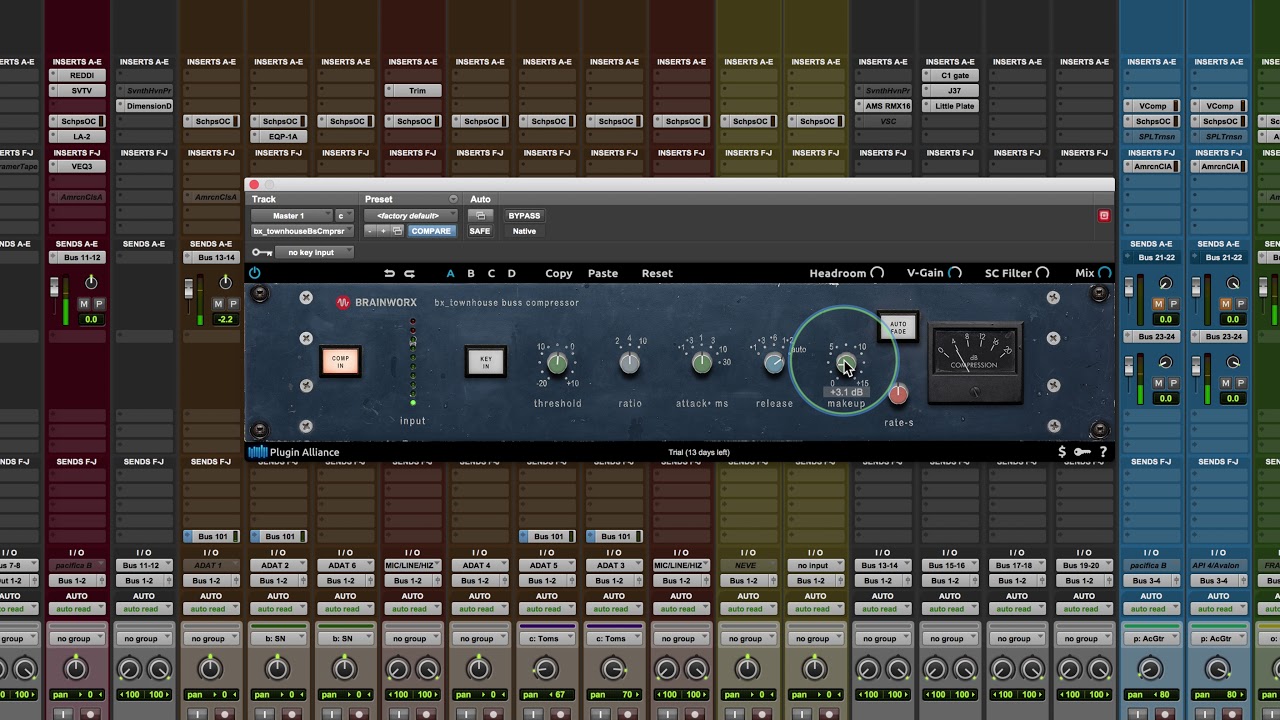Image resolution: width=1280 pixels, height=720 pixels.
Task: Open the Little Plate insert
Action: pos(954,106)
